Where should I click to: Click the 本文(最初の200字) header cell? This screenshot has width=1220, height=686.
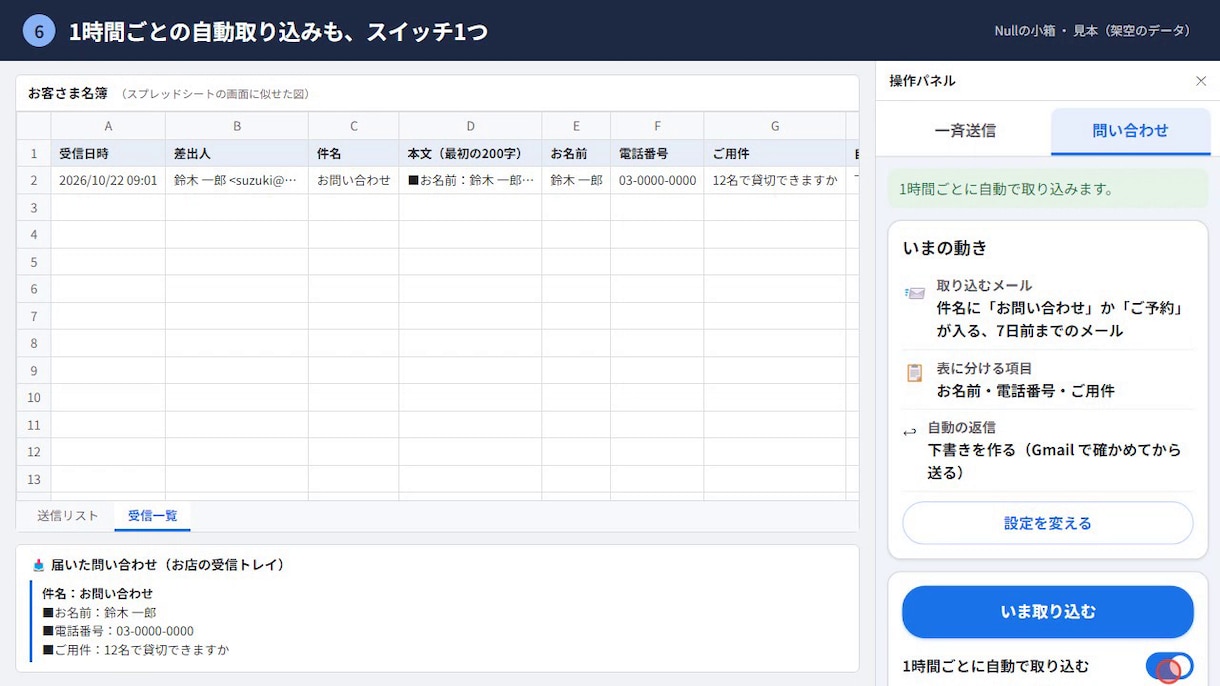pos(471,154)
